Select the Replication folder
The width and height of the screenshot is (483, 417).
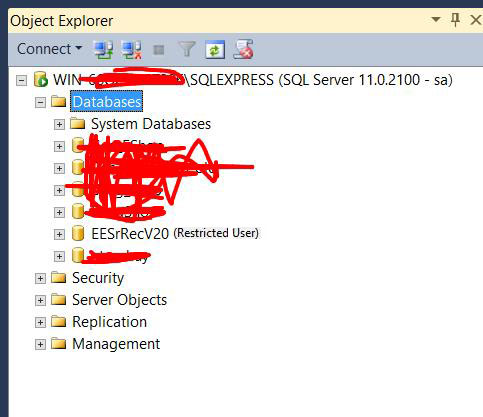(x=109, y=322)
